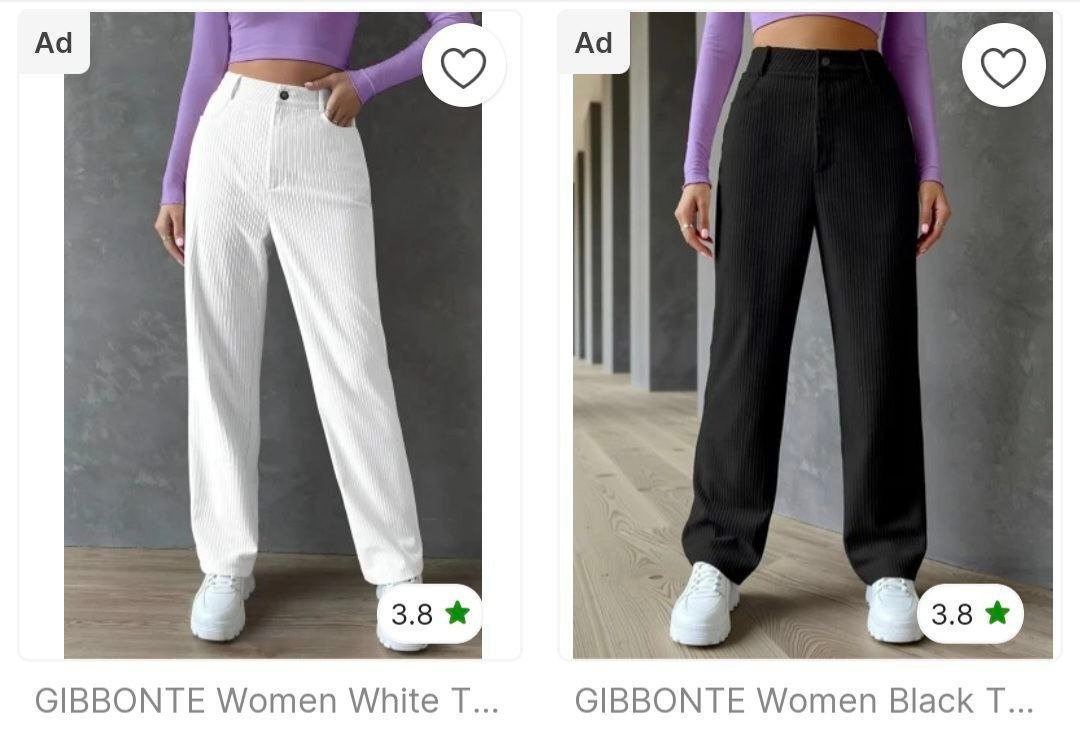
Task: Click the green star on black trousers rating
Action: 997,612
